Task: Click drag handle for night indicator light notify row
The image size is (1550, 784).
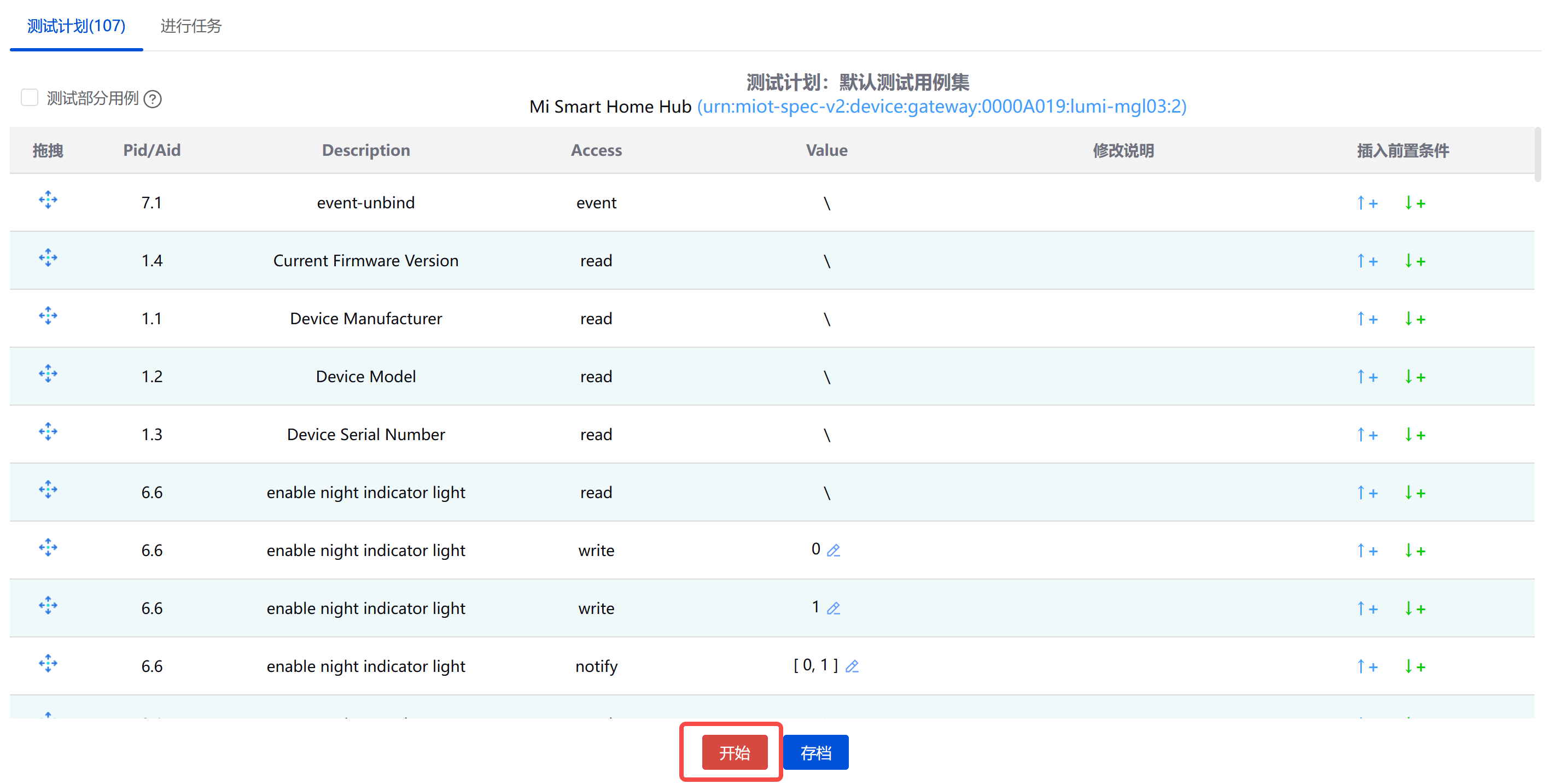Action: 48,664
